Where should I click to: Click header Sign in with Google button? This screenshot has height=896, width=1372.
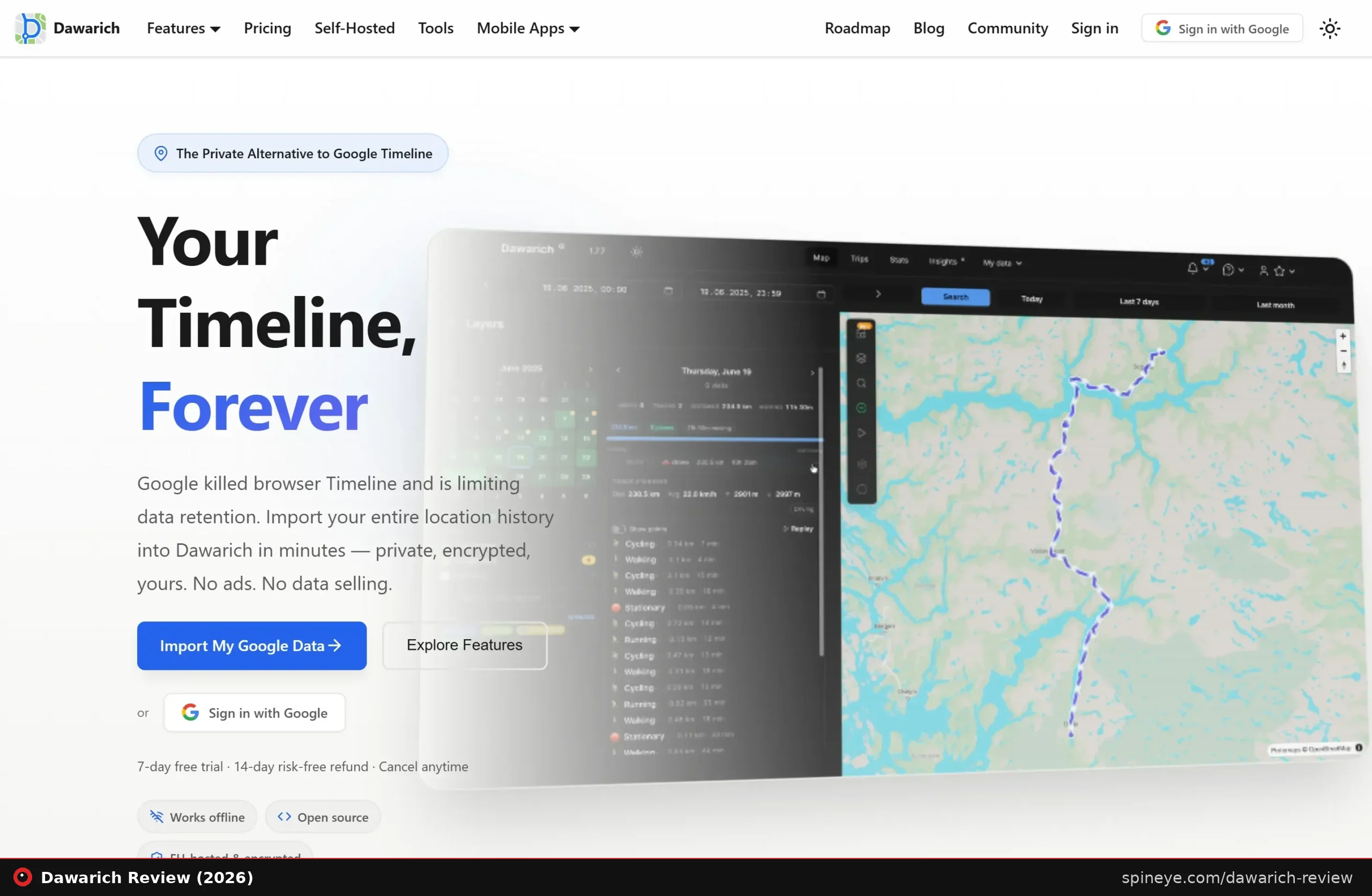pos(1222,28)
